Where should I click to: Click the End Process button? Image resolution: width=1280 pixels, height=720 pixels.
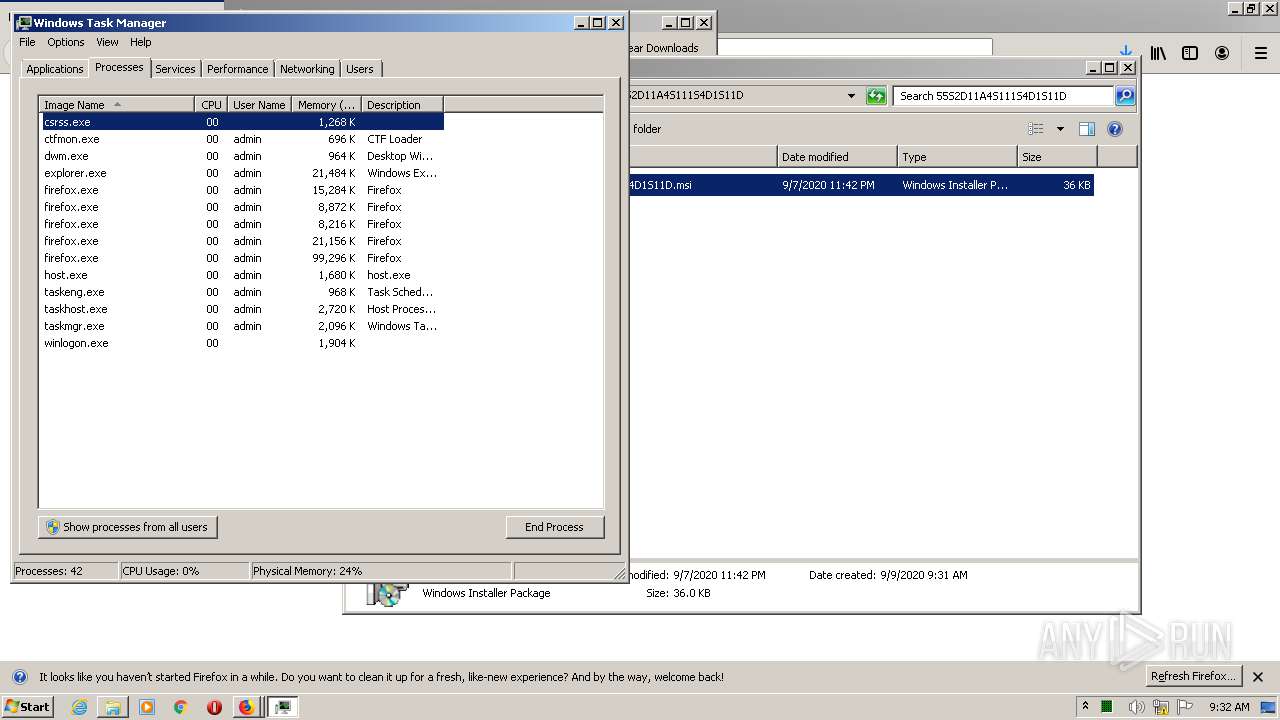tap(554, 527)
